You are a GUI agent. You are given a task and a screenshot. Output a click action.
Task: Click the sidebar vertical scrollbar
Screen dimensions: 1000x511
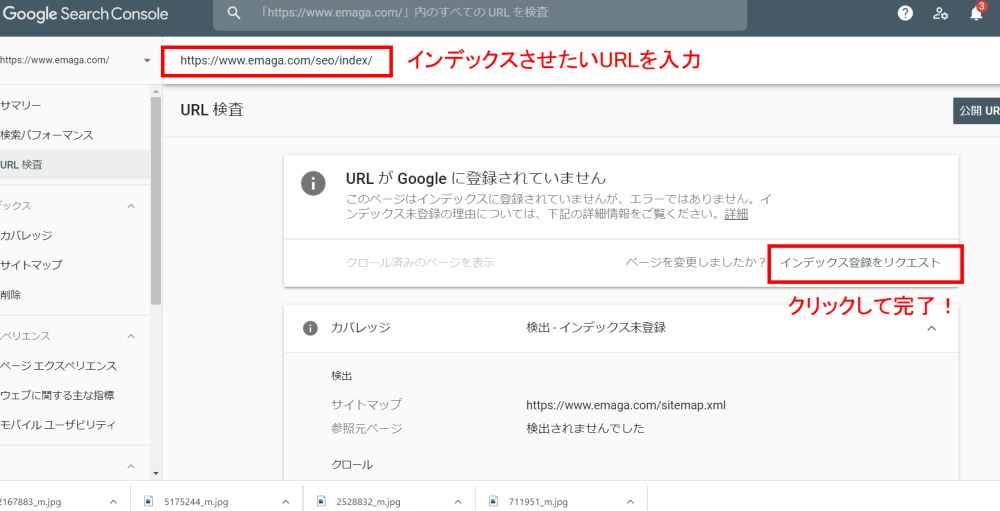click(155, 200)
